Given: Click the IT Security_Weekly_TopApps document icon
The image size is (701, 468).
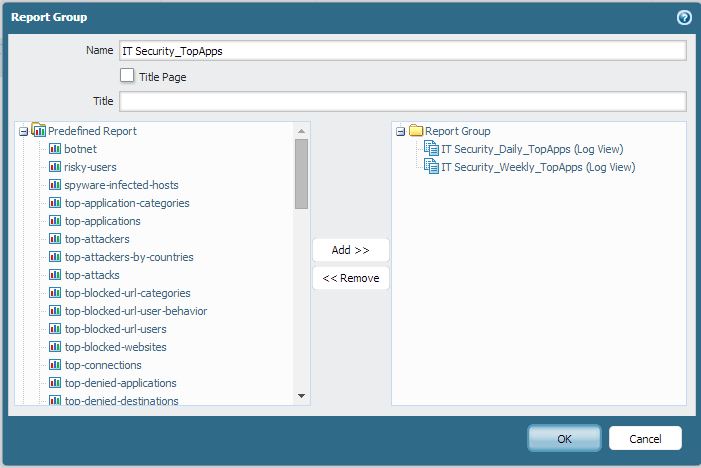Looking at the screenshot, I should (431, 166).
